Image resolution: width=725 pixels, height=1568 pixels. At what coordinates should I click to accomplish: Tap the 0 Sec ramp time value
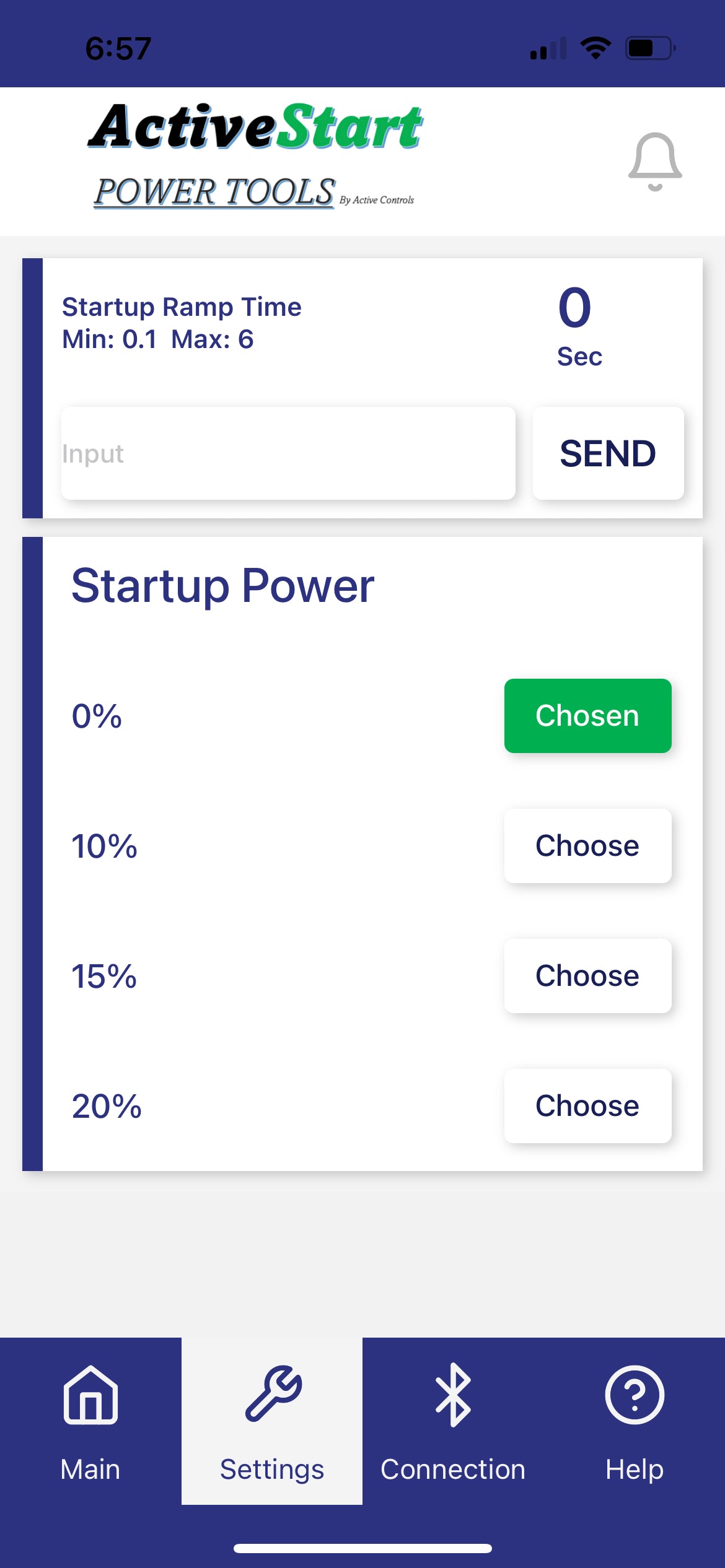(576, 325)
